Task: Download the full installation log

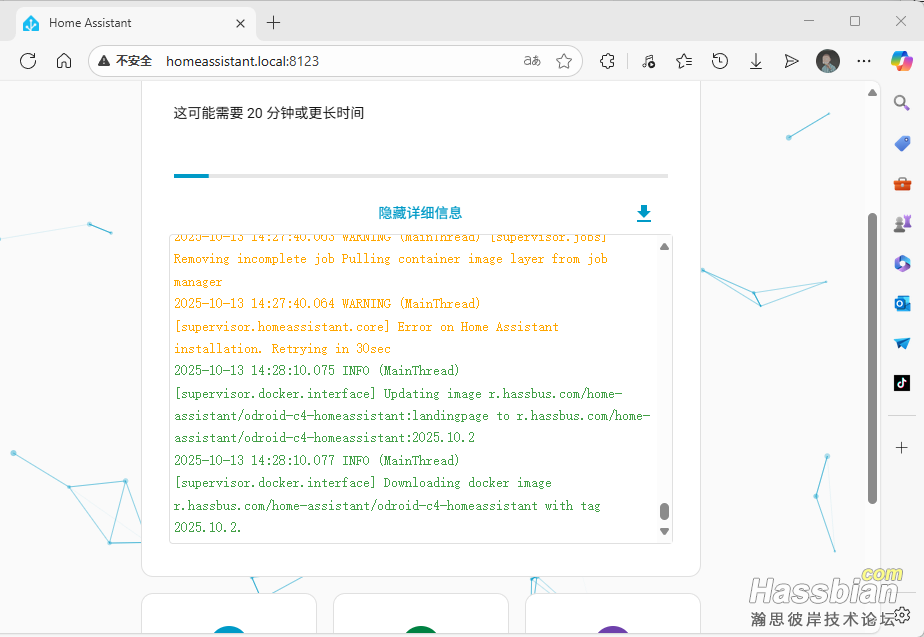Action: 644,213
